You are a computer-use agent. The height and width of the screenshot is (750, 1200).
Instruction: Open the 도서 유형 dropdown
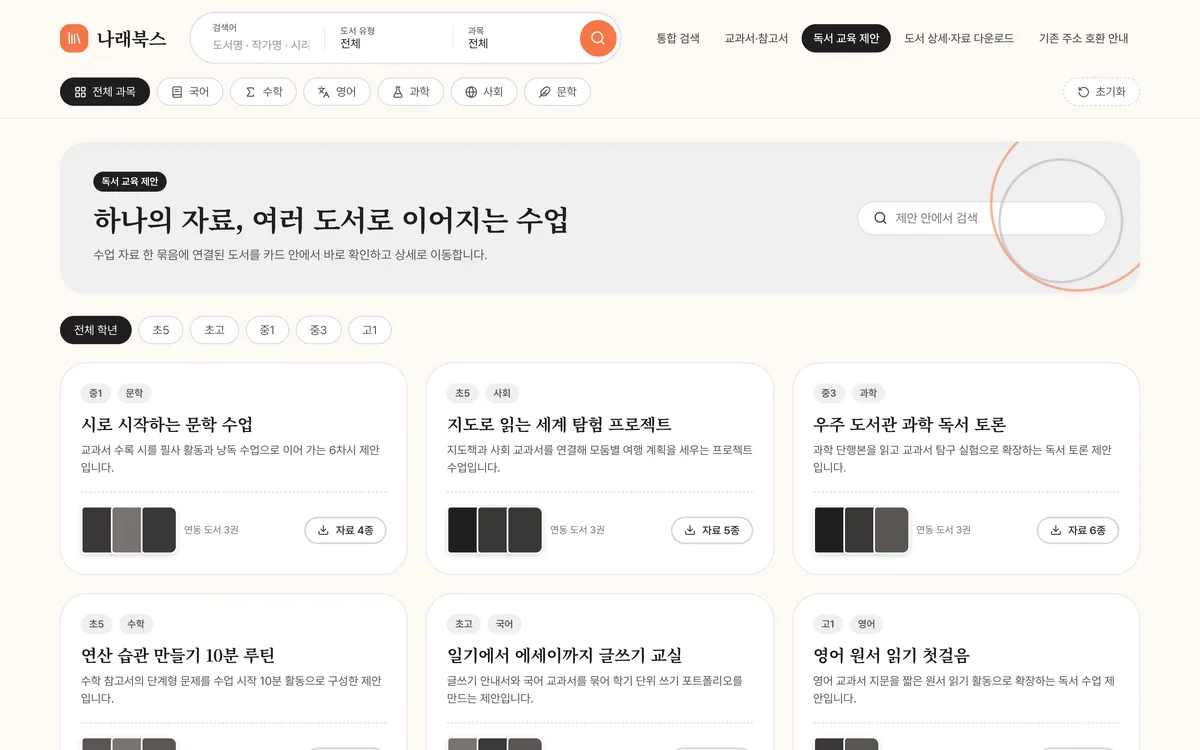coord(388,38)
